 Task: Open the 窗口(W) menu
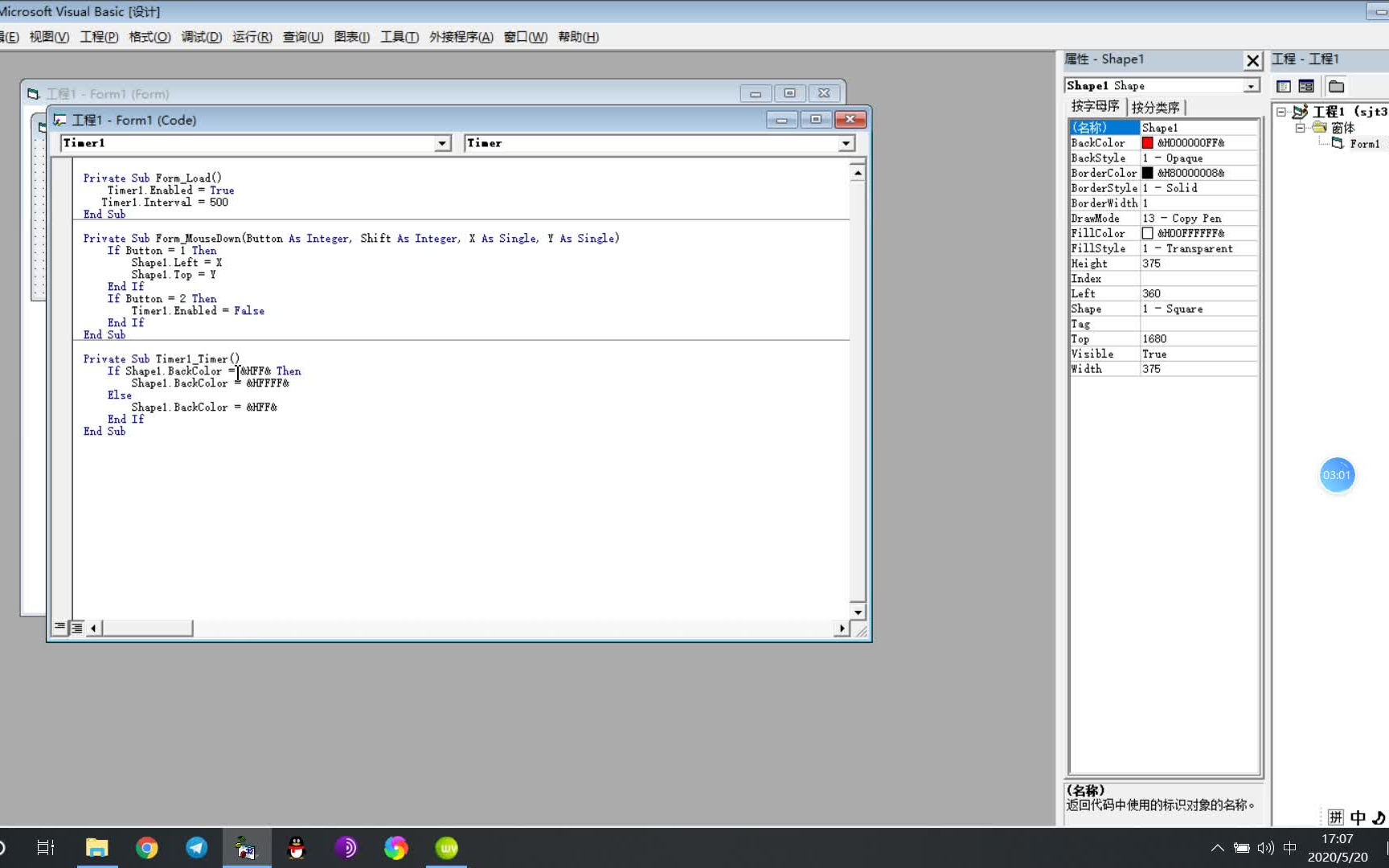(x=526, y=37)
